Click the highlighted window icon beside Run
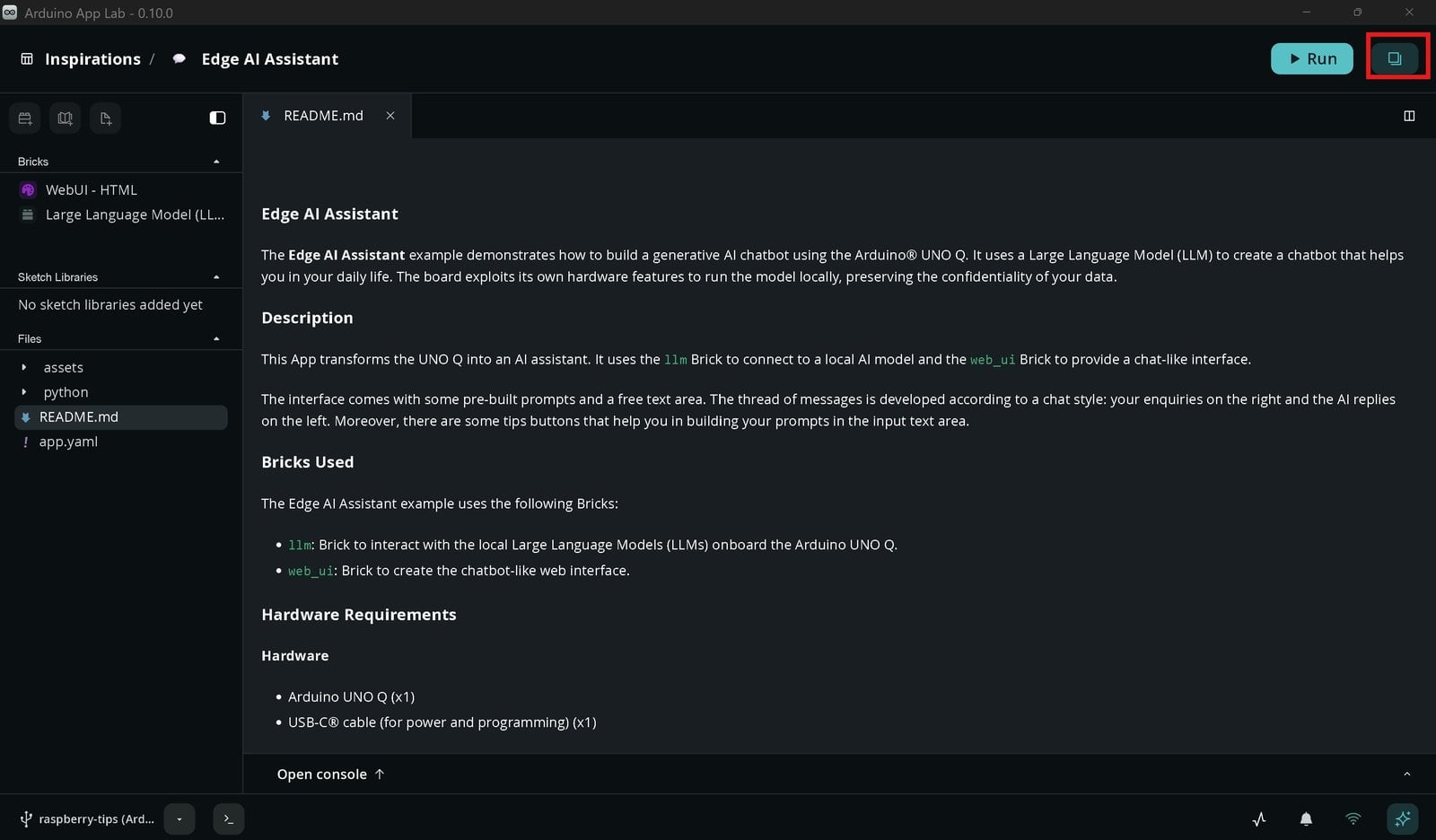The width and height of the screenshot is (1436, 840). click(1394, 58)
